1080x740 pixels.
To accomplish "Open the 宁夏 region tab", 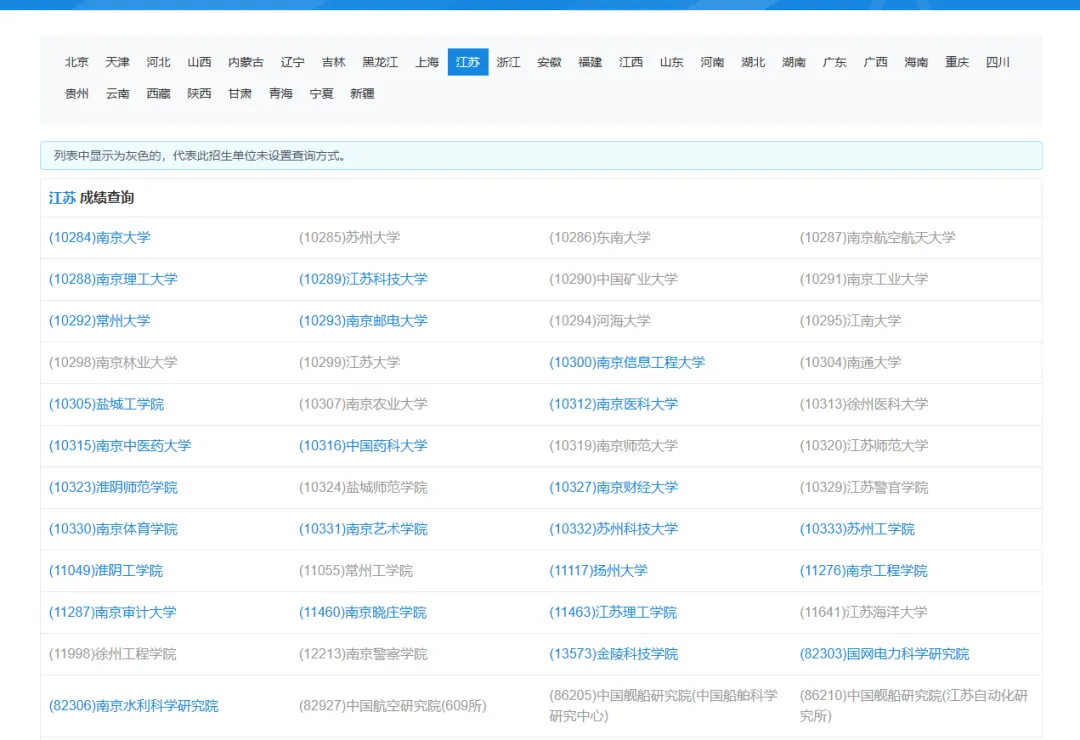I will (x=321, y=94).
